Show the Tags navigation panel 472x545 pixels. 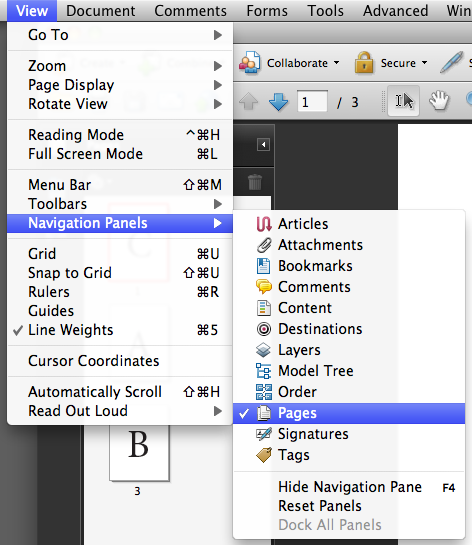click(x=349, y=455)
